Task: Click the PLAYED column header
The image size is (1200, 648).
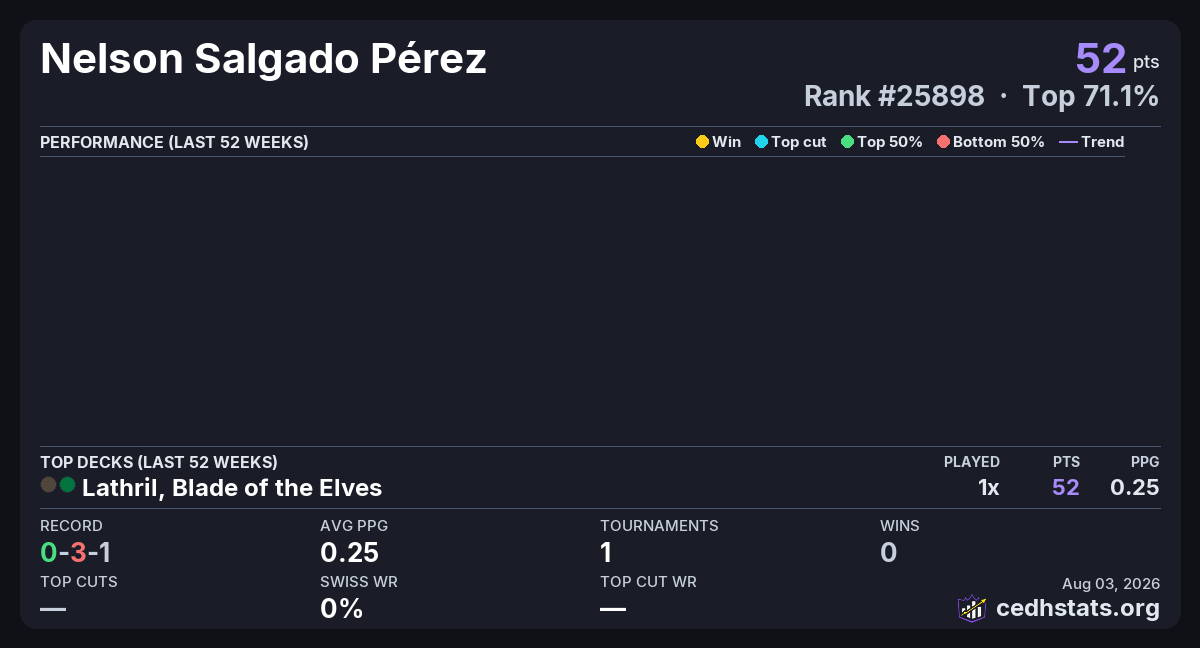Action: coord(972,462)
